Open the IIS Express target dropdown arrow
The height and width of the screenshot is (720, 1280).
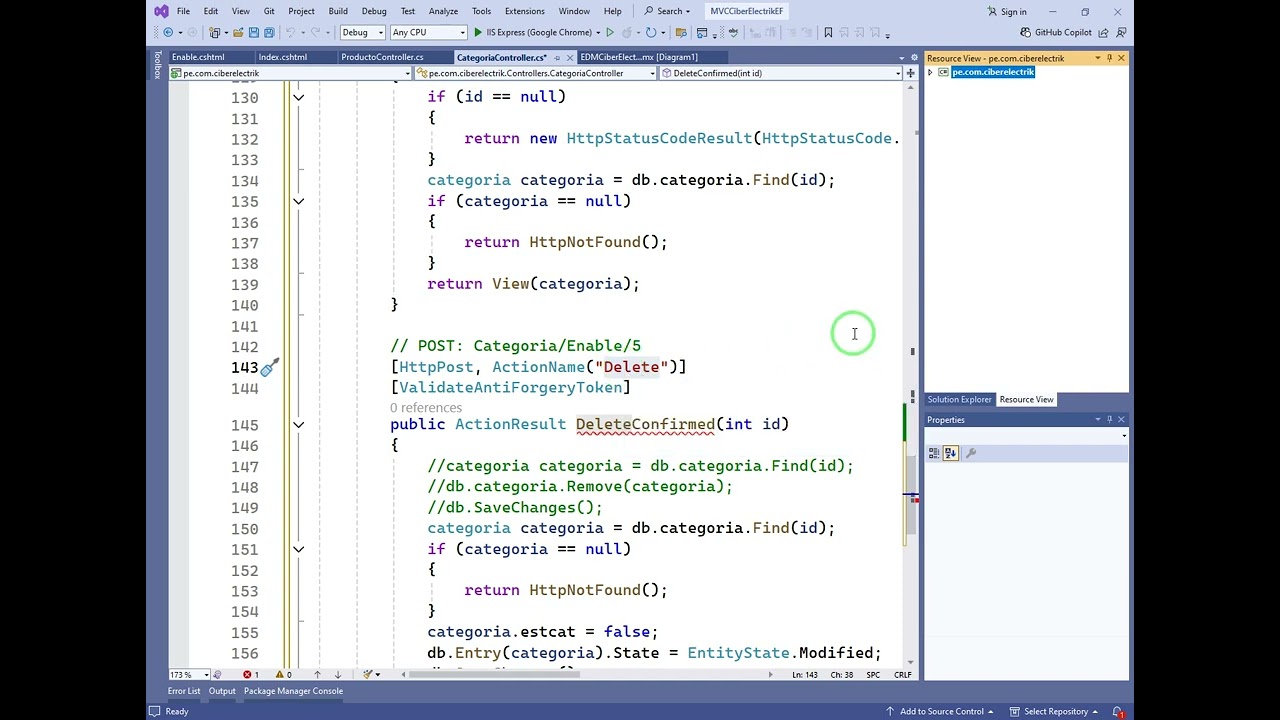[x=598, y=32]
